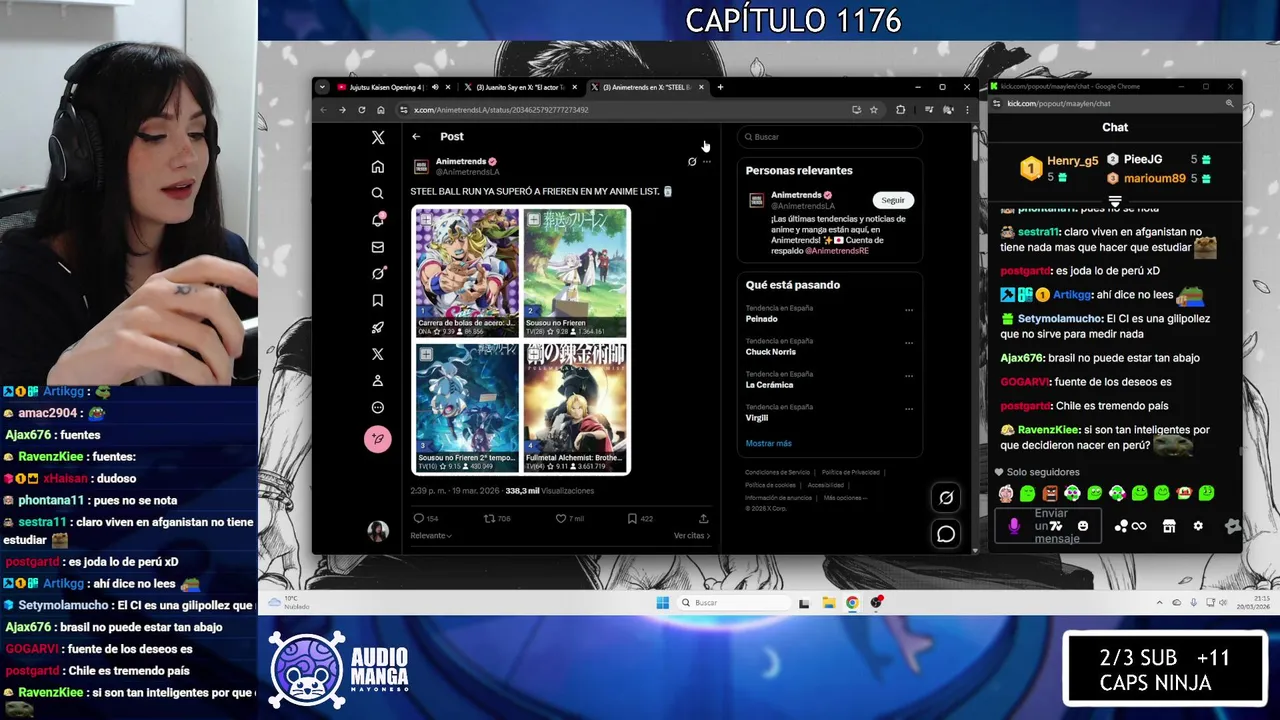This screenshot has height=720, width=1280.
Task: Click the Chrome home button
Action: (380, 110)
